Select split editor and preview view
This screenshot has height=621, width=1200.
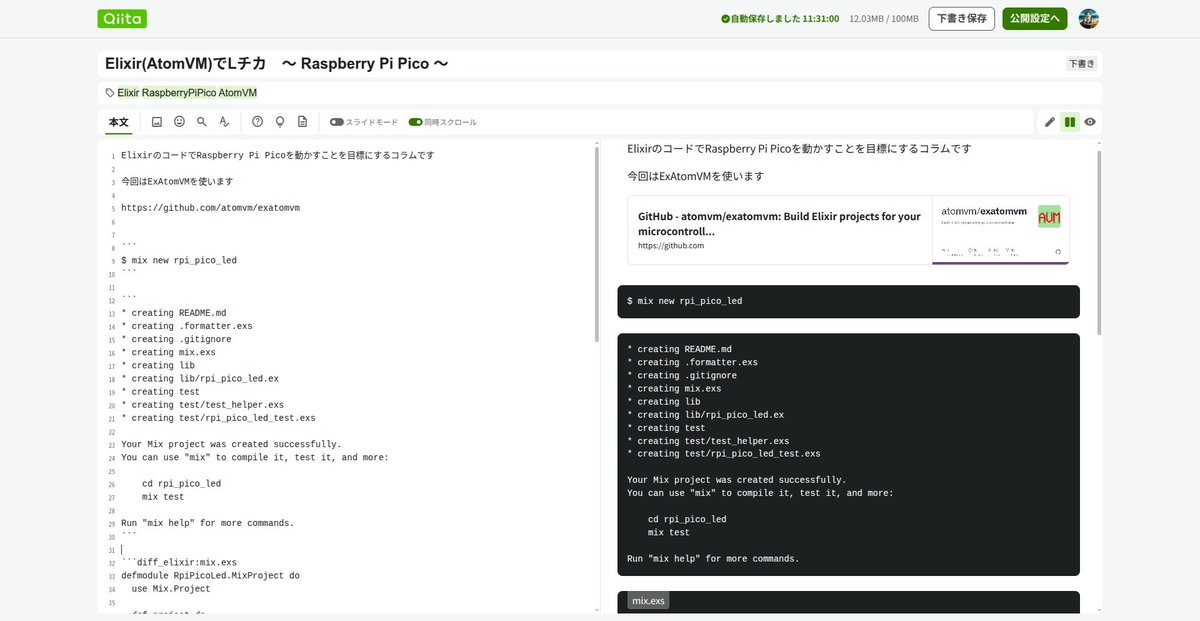pos(1070,122)
